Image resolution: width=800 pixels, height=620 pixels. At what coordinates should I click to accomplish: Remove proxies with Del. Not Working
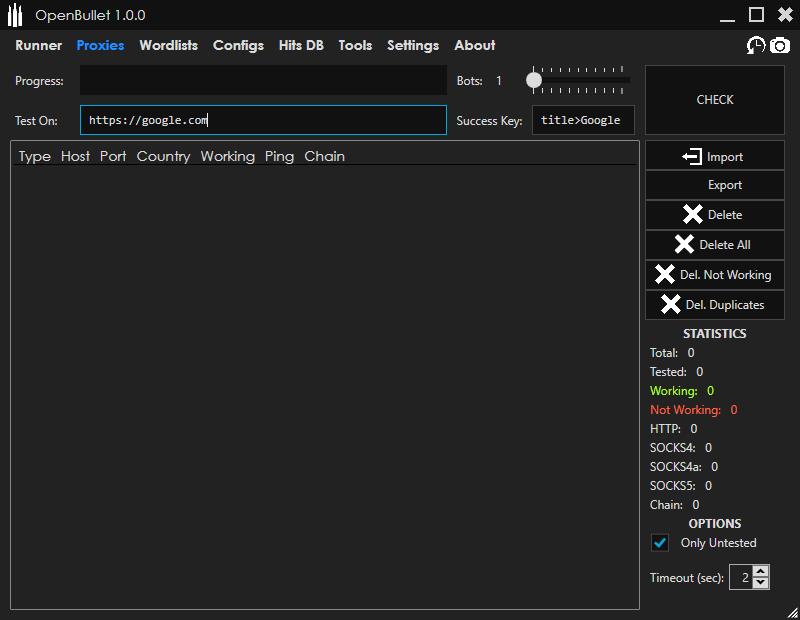coord(714,275)
